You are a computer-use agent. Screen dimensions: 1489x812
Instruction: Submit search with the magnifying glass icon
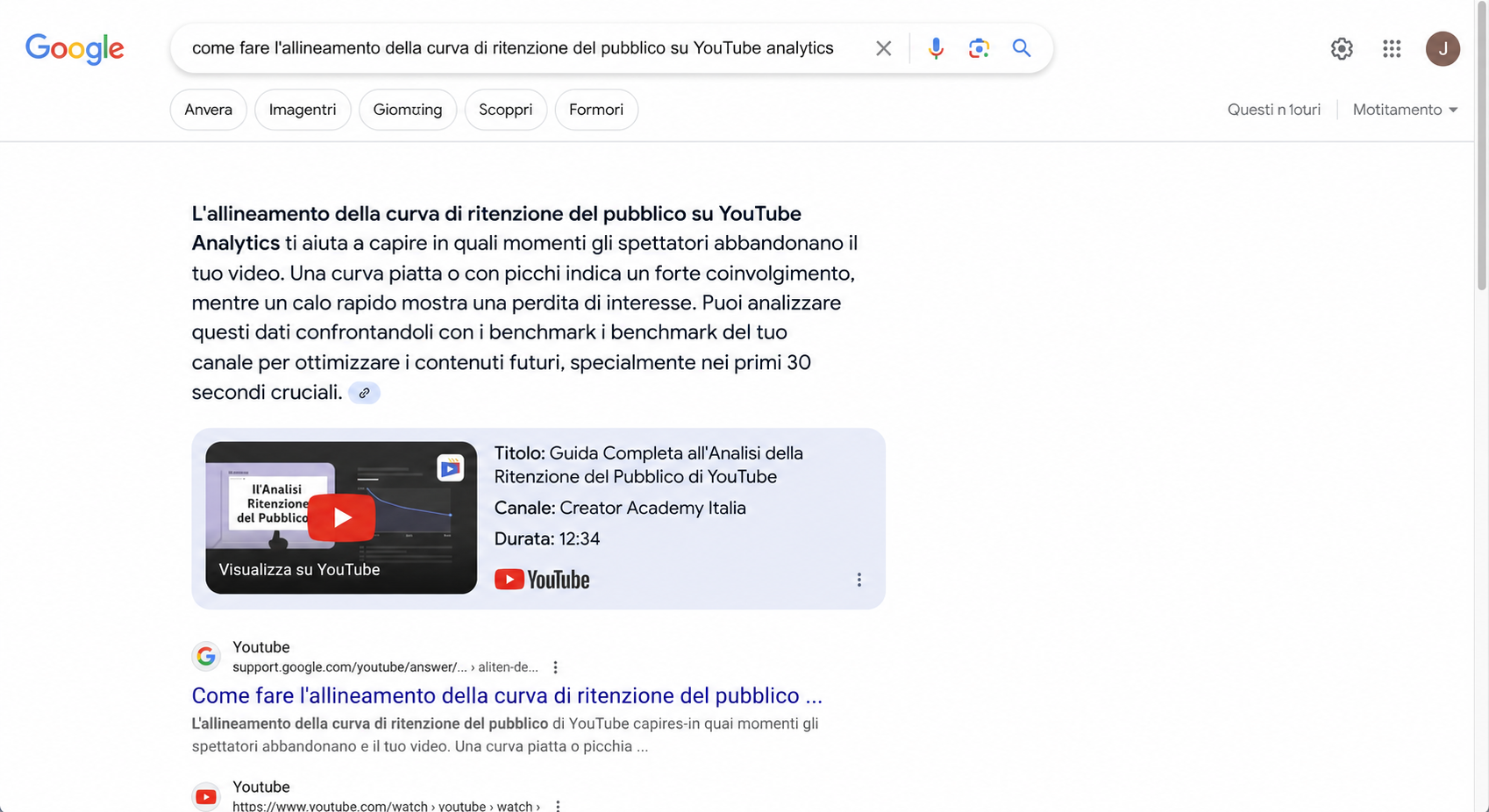pyautogui.click(x=1022, y=48)
